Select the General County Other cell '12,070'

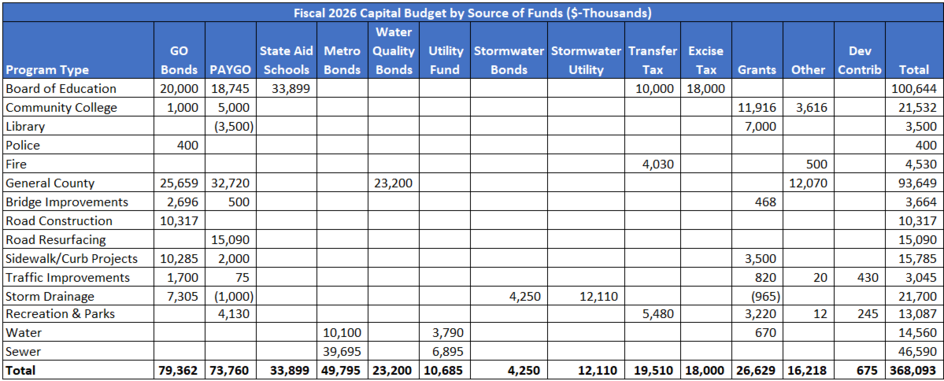click(809, 183)
